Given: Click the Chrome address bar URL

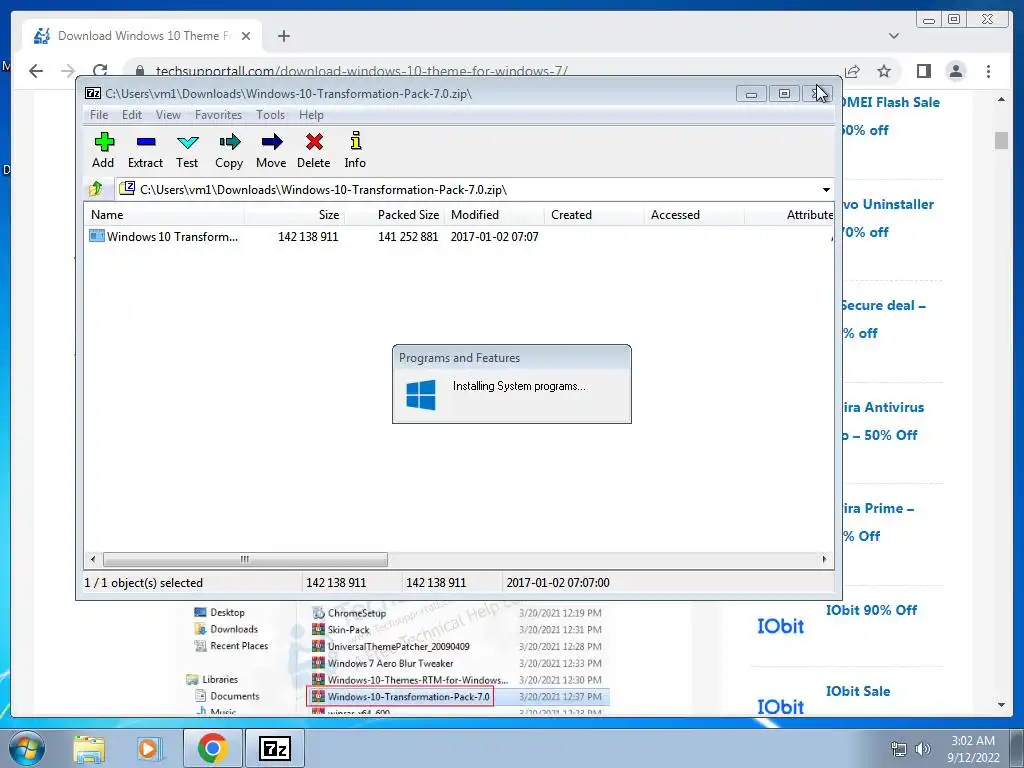Looking at the screenshot, I should [x=362, y=71].
